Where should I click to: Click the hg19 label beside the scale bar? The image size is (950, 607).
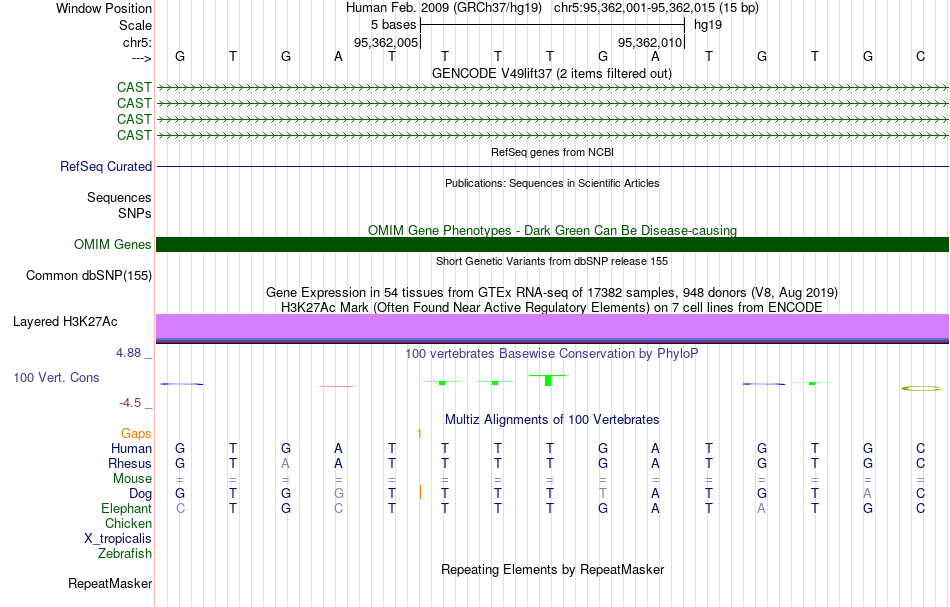pos(708,25)
